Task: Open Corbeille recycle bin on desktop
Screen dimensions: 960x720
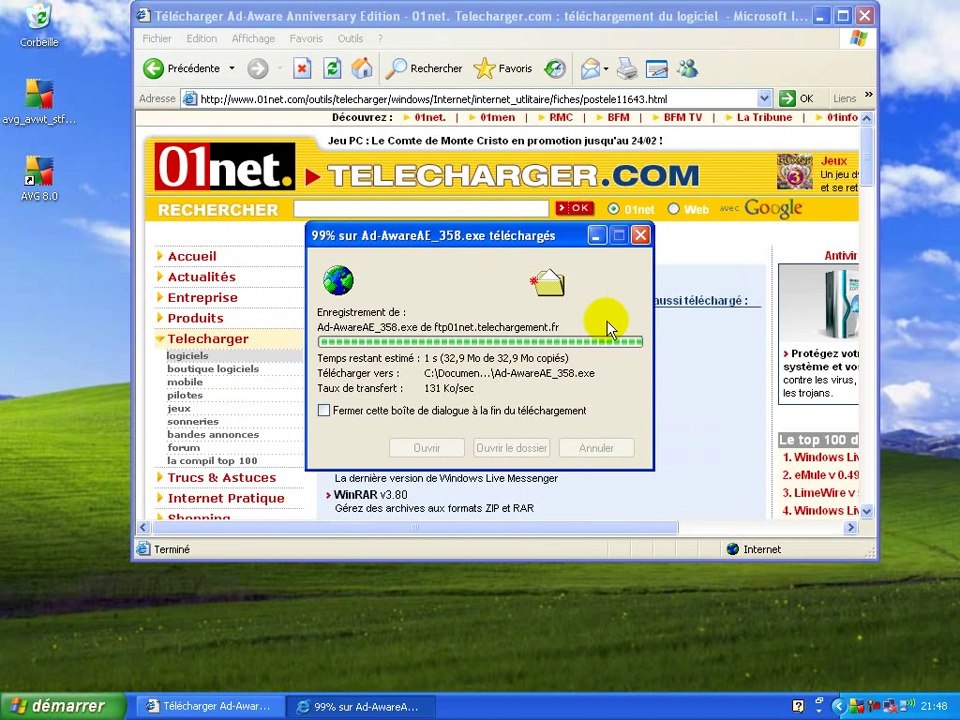Action: (x=39, y=24)
